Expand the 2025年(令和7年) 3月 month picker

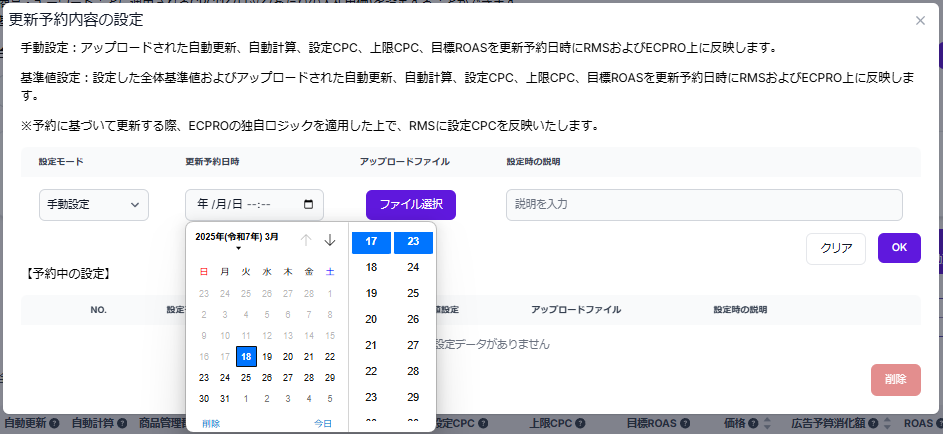[238, 241]
